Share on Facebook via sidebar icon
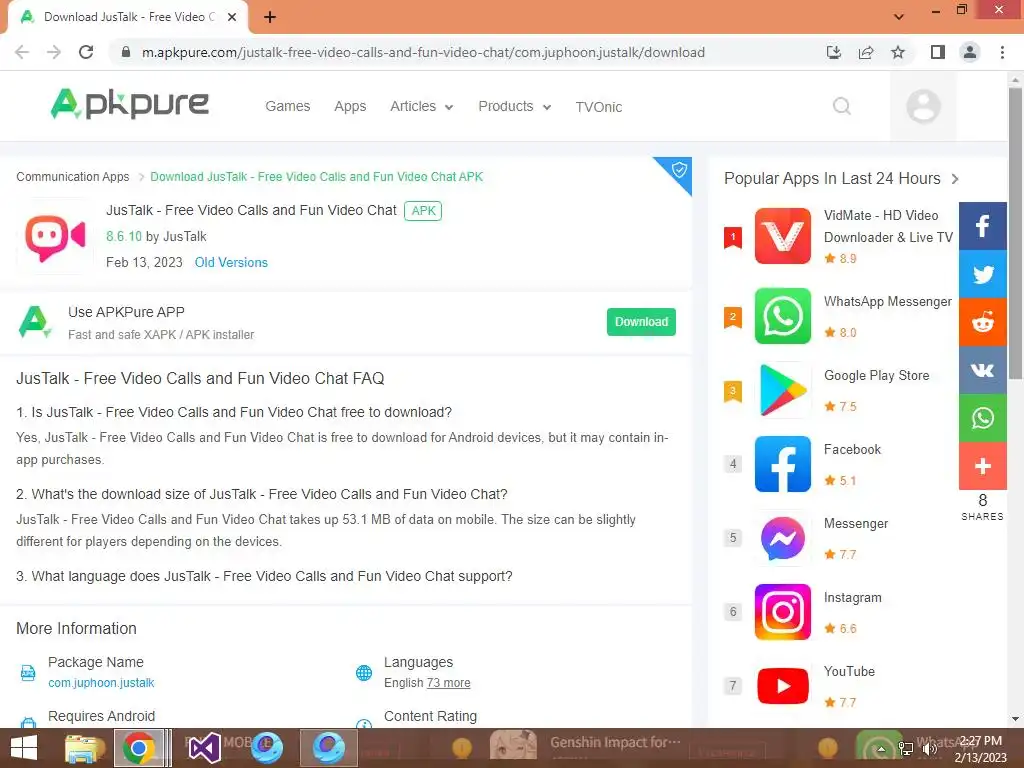Screen dimensions: 1024x768 (x=982, y=226)
